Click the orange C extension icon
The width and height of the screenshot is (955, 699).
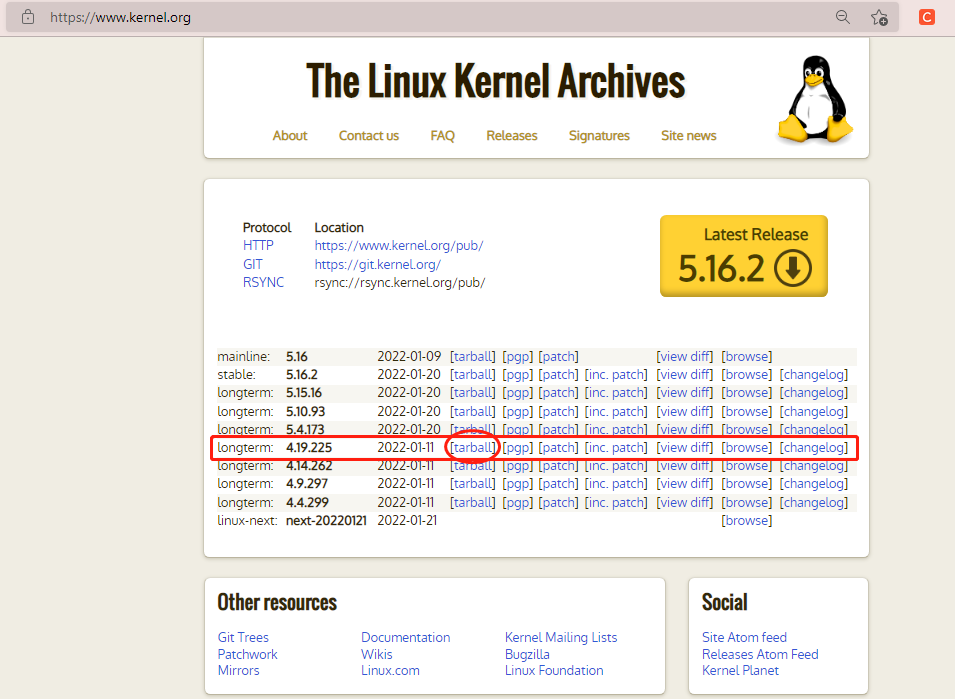click(925, 17)
